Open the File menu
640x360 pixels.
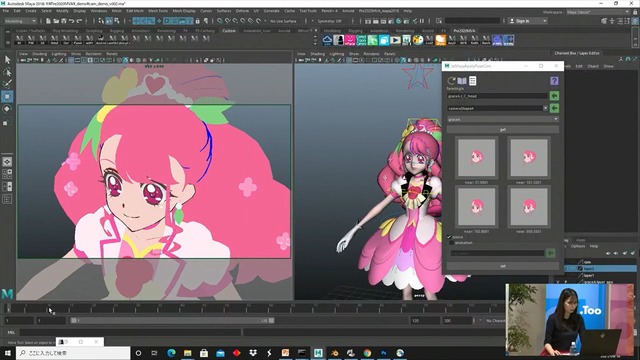6,11
